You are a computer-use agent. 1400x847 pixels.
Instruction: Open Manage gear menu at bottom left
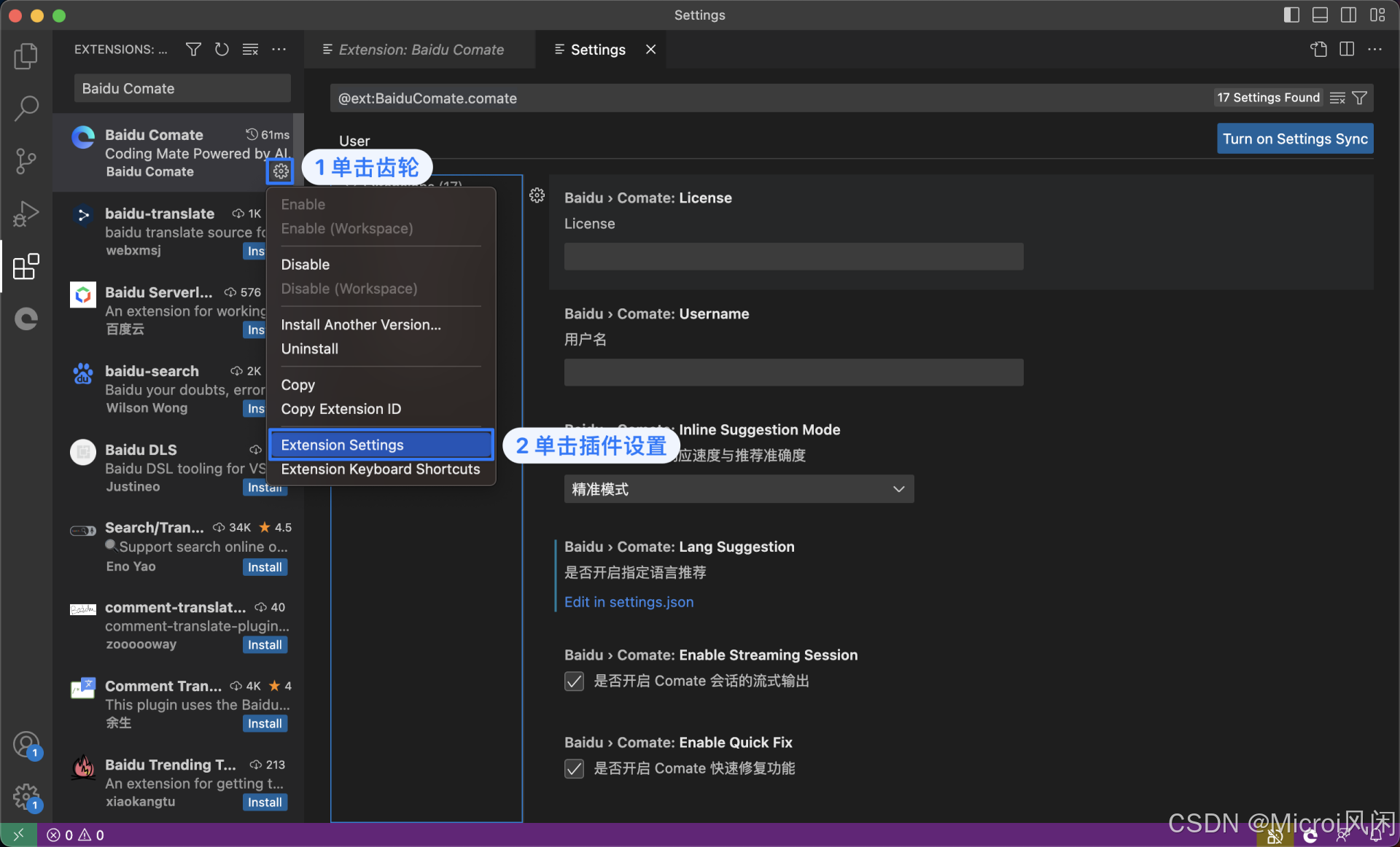coord(26,797)
